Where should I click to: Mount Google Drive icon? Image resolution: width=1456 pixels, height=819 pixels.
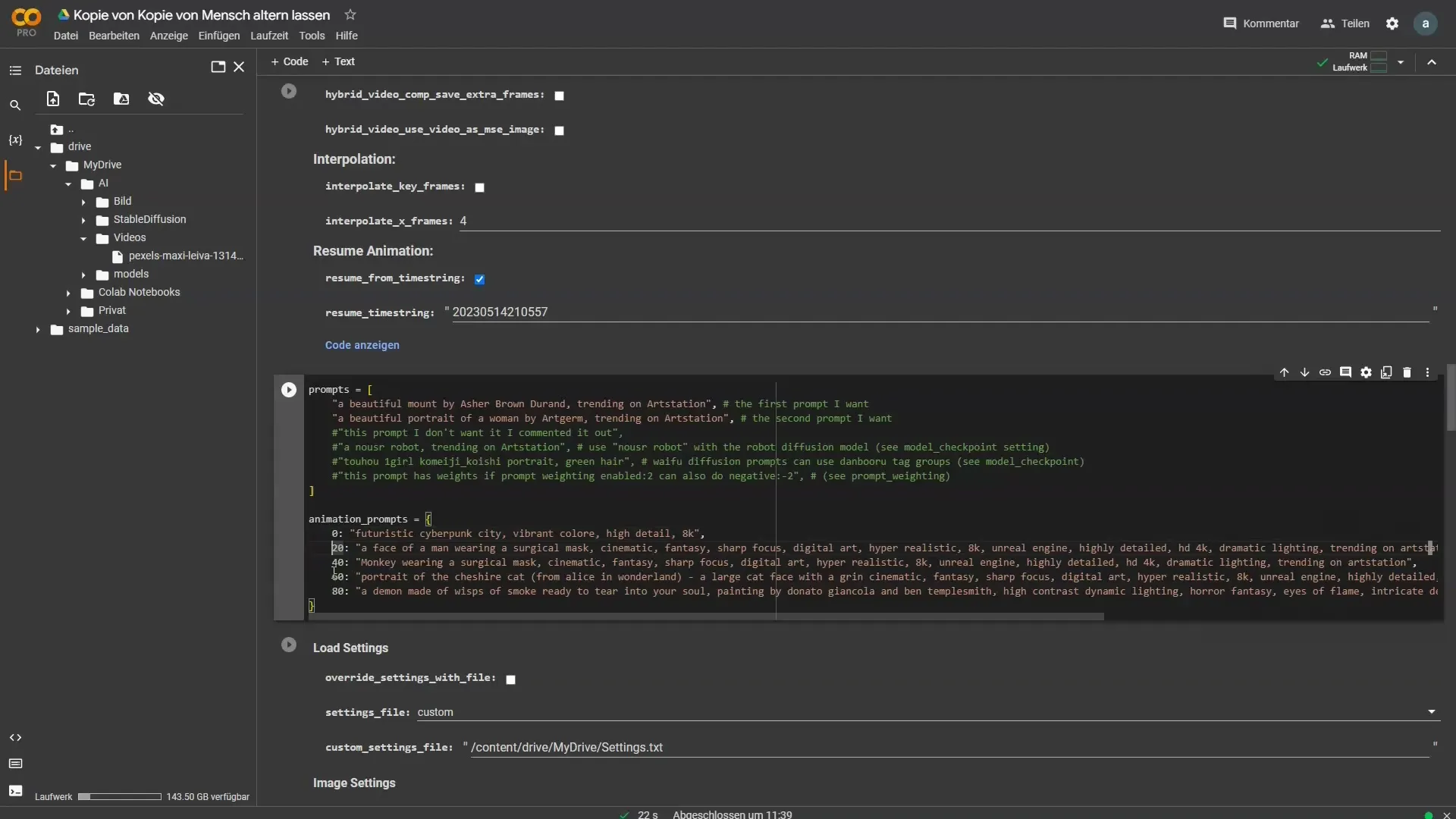pyautogui.click(x=121, y=99)
